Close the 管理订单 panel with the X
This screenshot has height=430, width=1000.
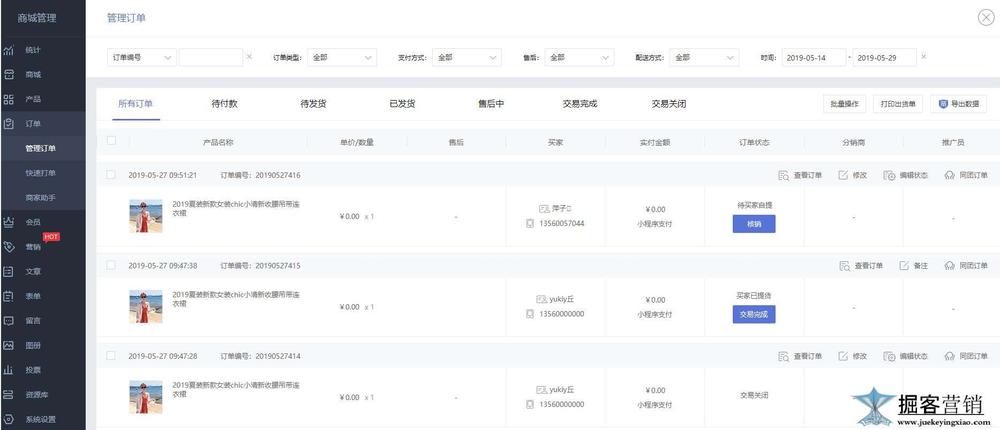coord(985,18)
